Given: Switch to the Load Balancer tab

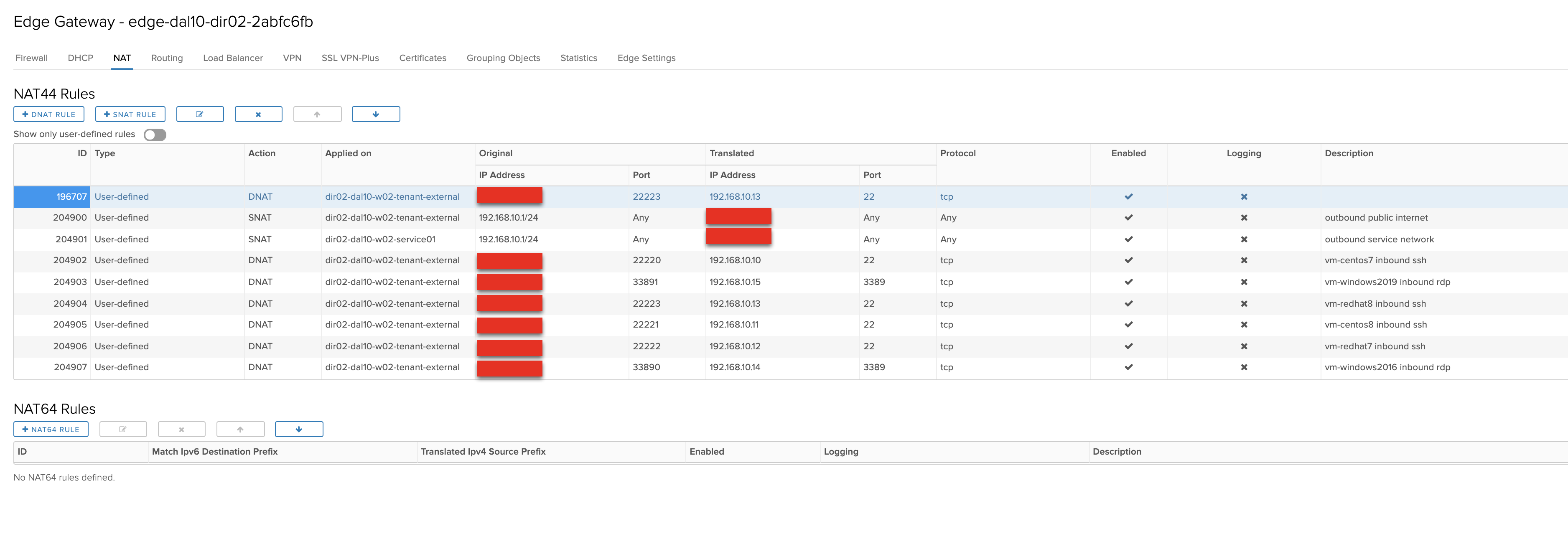Looking at the screenshot, I should click(232, 58).
